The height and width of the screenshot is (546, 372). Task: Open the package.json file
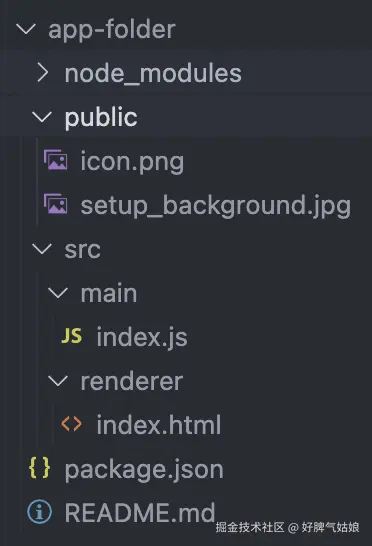pyautogui.click(x=144, y=469)
